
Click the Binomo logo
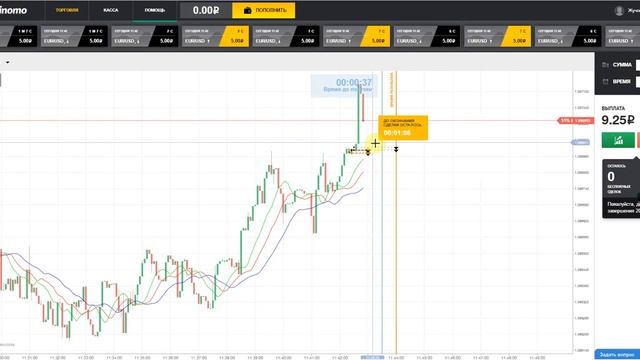[13, 10]
